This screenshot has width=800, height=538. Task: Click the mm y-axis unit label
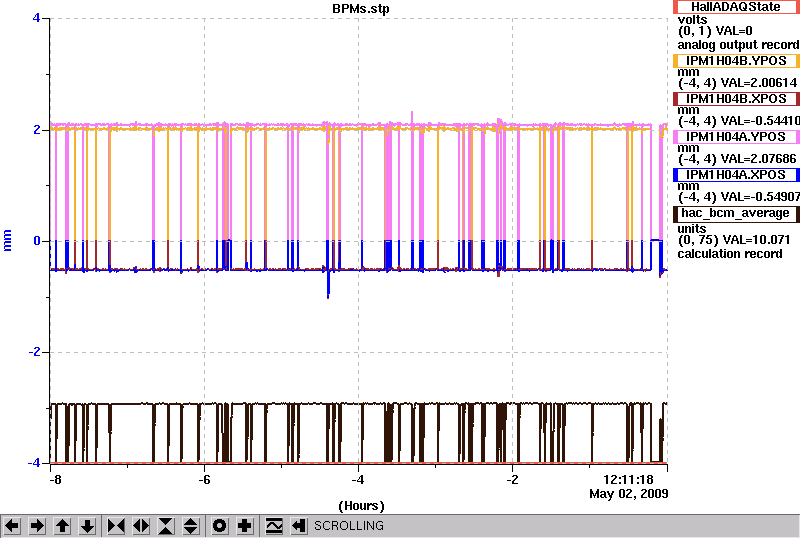coord(7,240)
